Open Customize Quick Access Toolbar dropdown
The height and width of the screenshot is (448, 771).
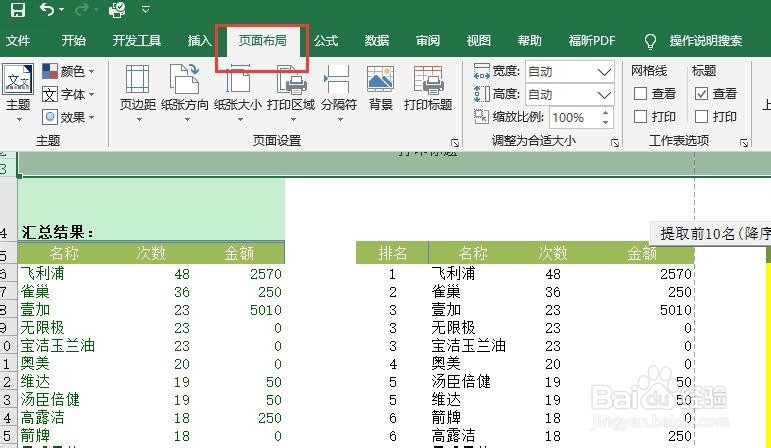146,9
